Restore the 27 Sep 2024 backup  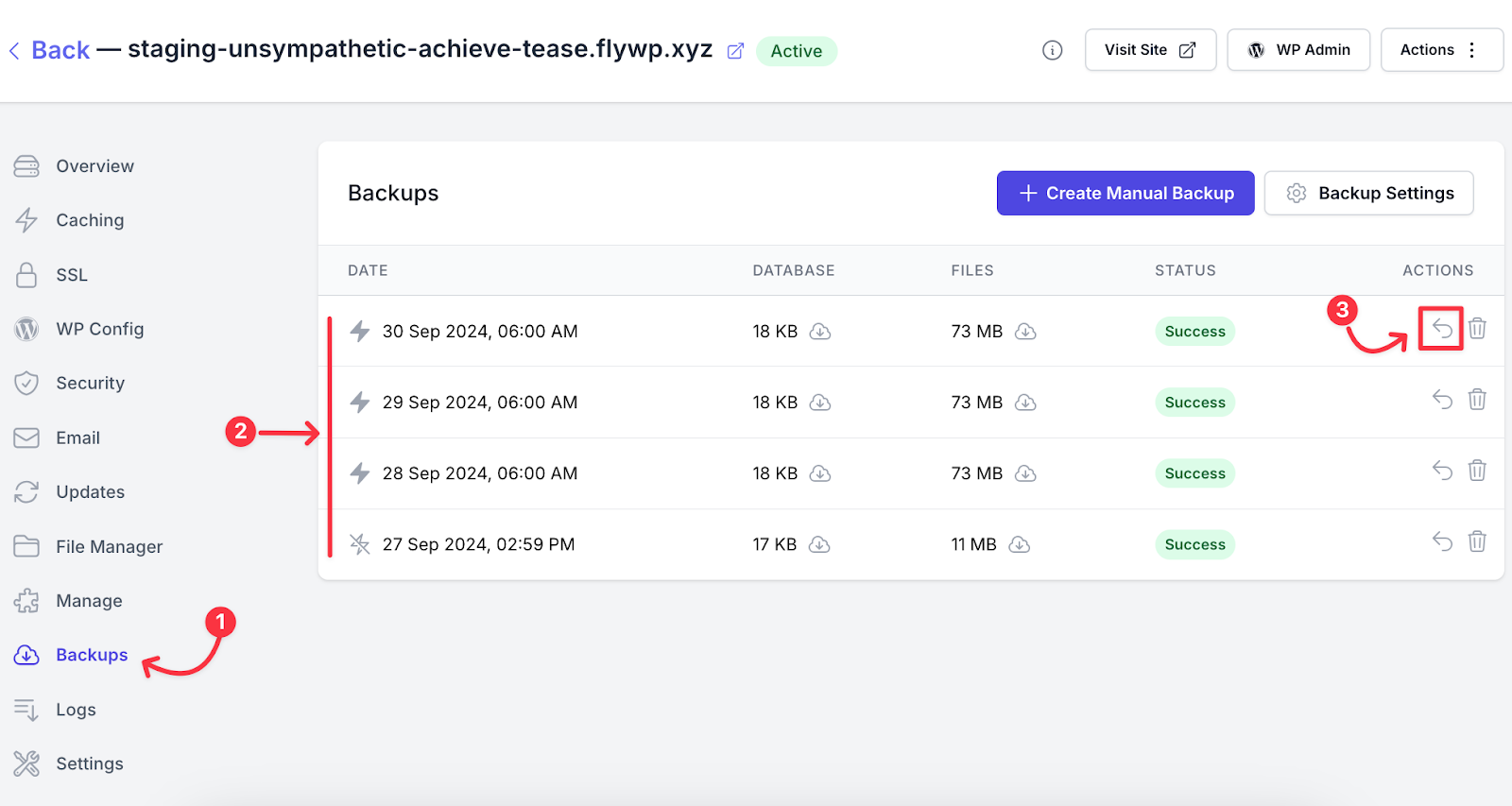point(1442,541)
